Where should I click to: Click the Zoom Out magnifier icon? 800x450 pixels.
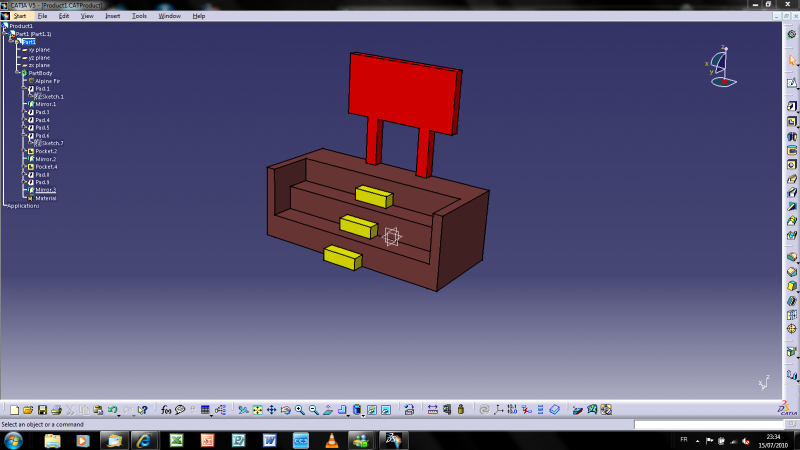tap(313, 410)
